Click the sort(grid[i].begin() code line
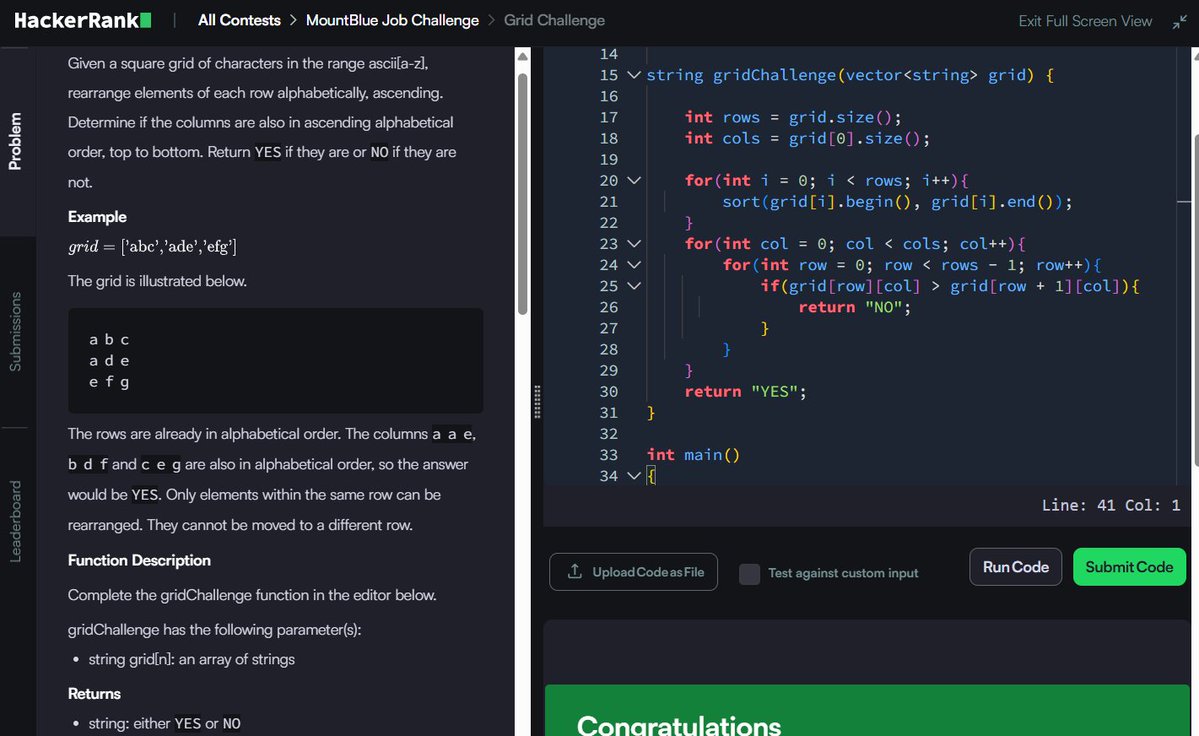Image resolution: width=1199 pixels, height=736 pixels. 897,202
